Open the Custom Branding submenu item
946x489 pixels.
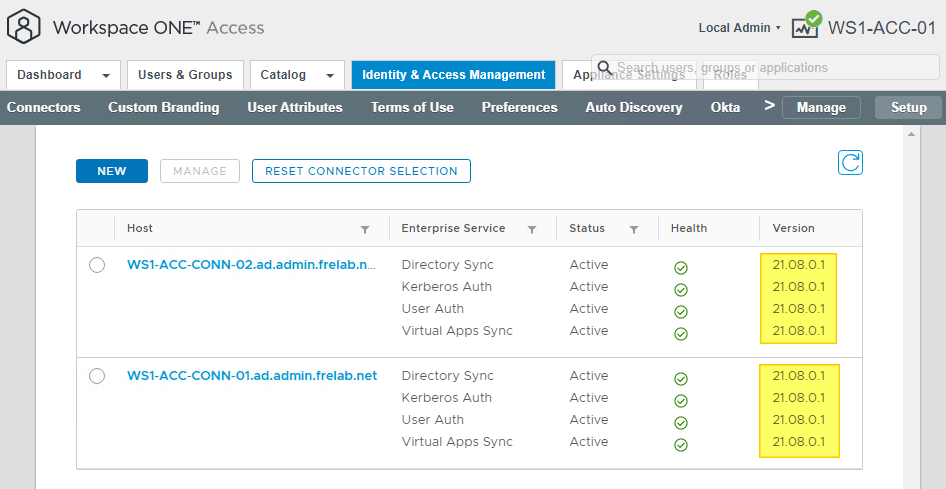163,107
